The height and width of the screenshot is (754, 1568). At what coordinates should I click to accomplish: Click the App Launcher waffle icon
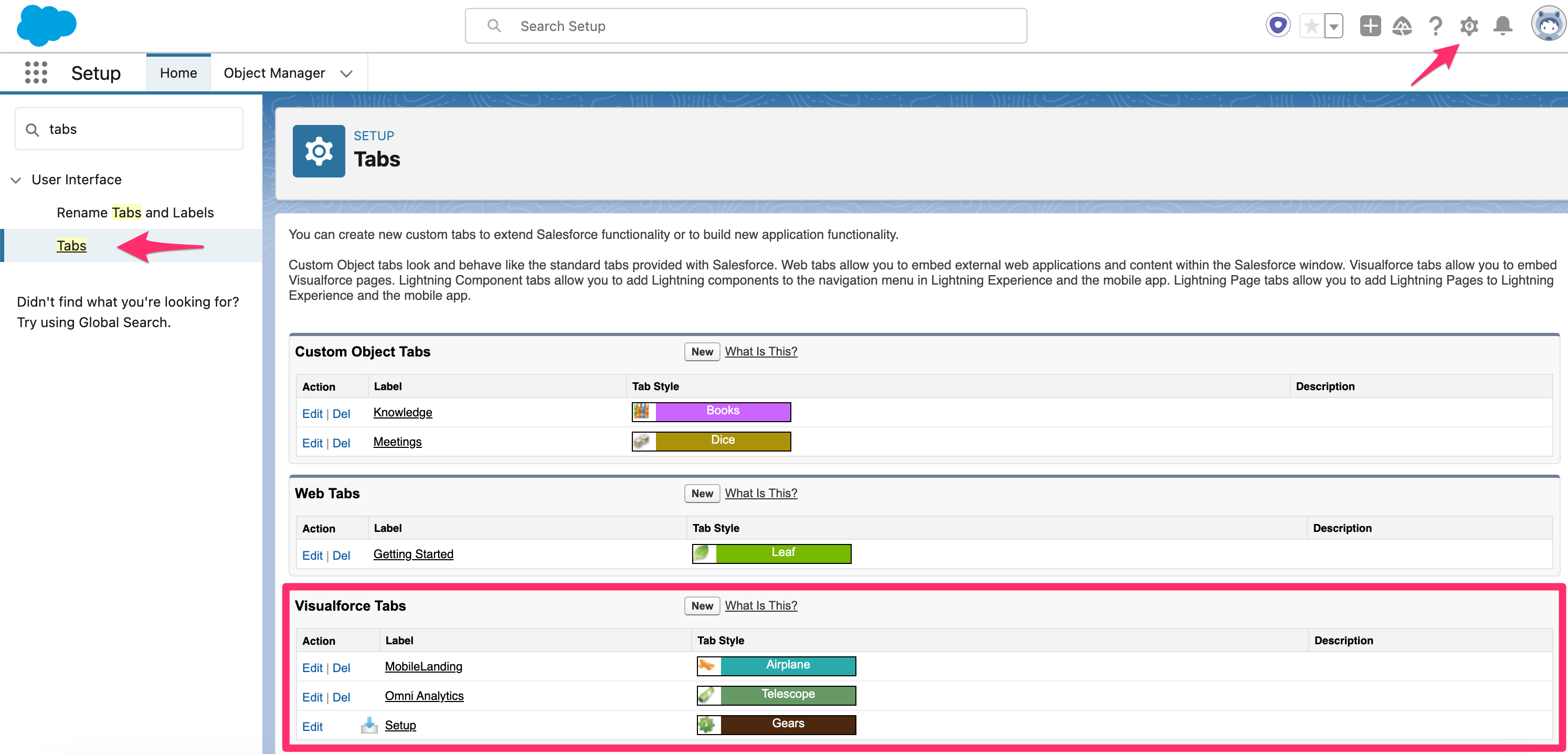36,72
